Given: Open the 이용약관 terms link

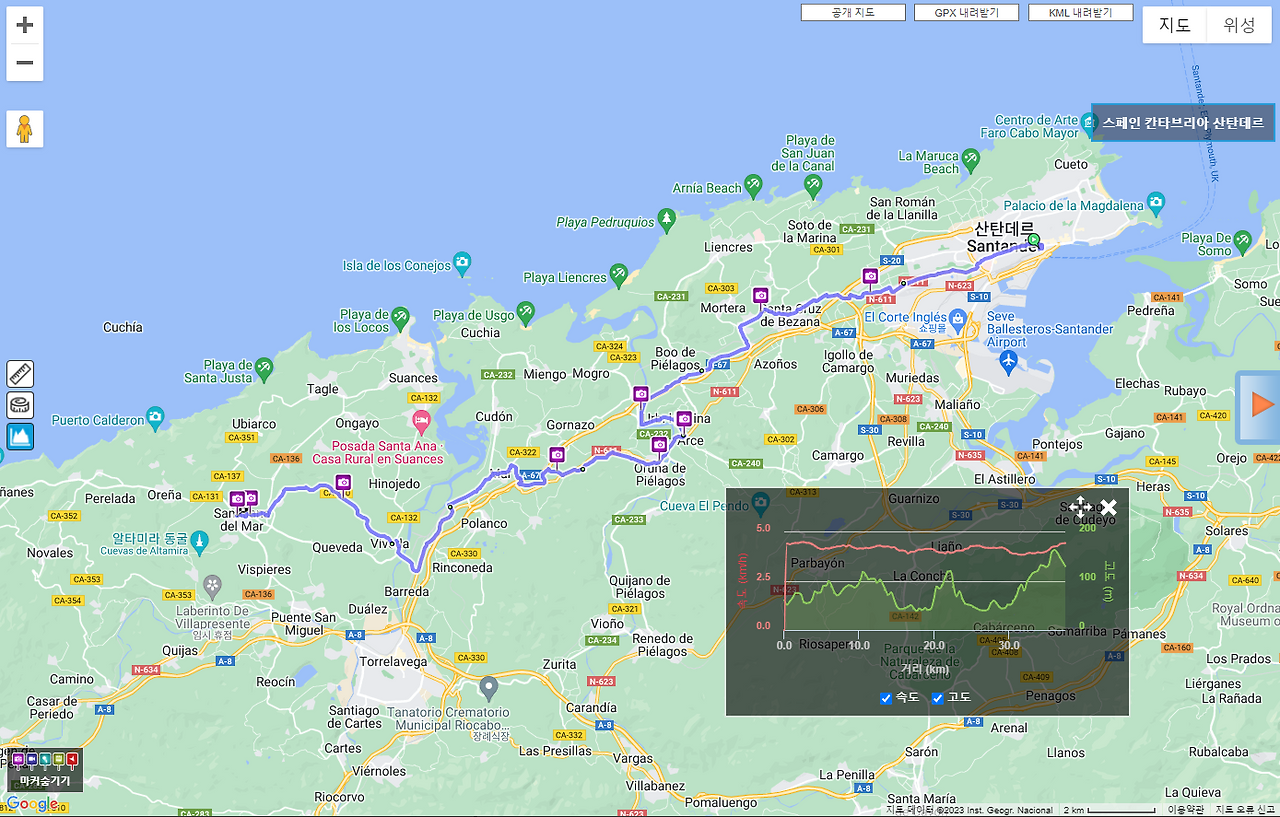Looking at the screenshot, I should 1186,810.
